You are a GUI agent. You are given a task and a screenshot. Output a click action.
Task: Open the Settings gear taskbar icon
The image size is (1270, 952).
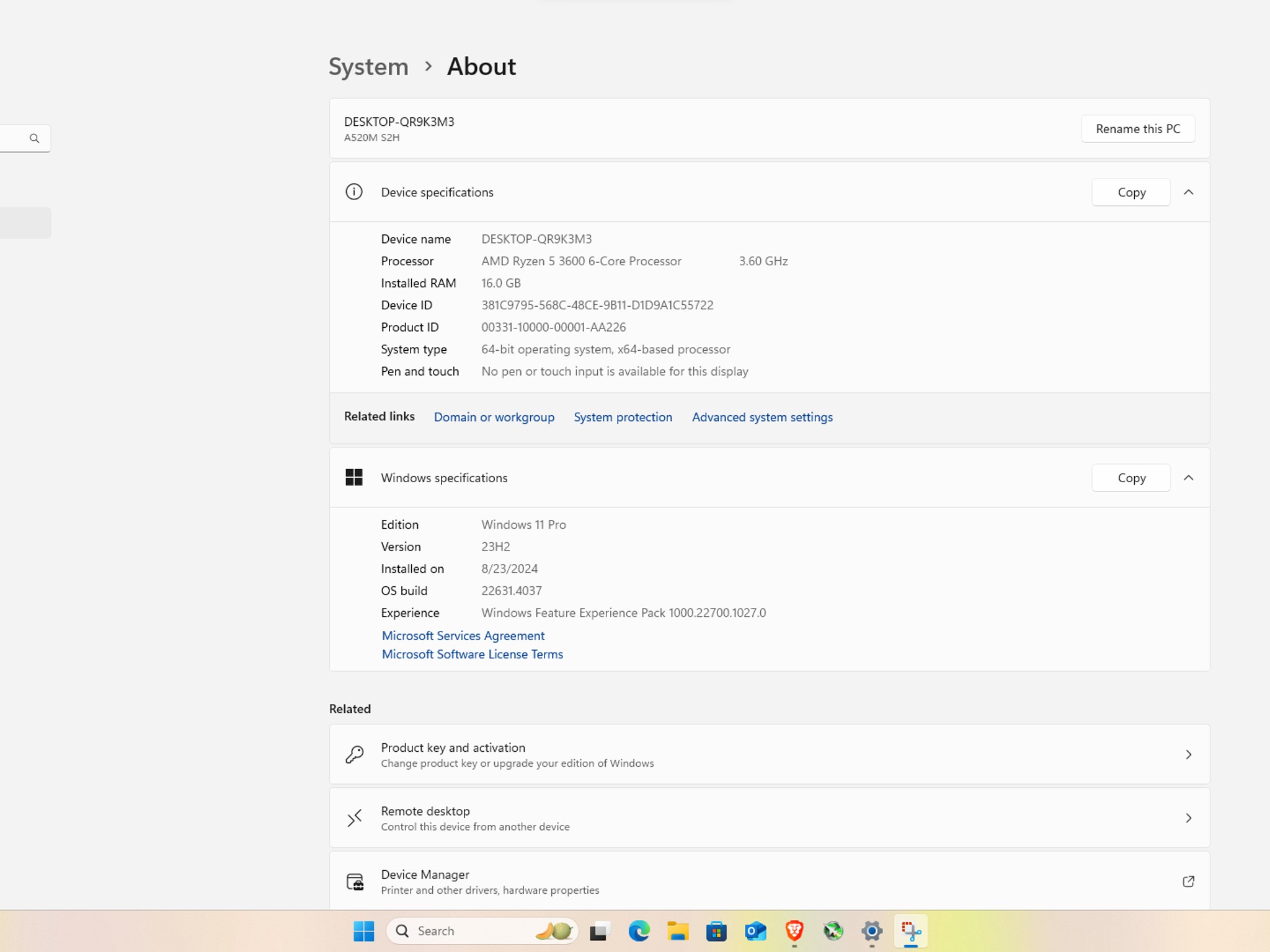point(872,930)
